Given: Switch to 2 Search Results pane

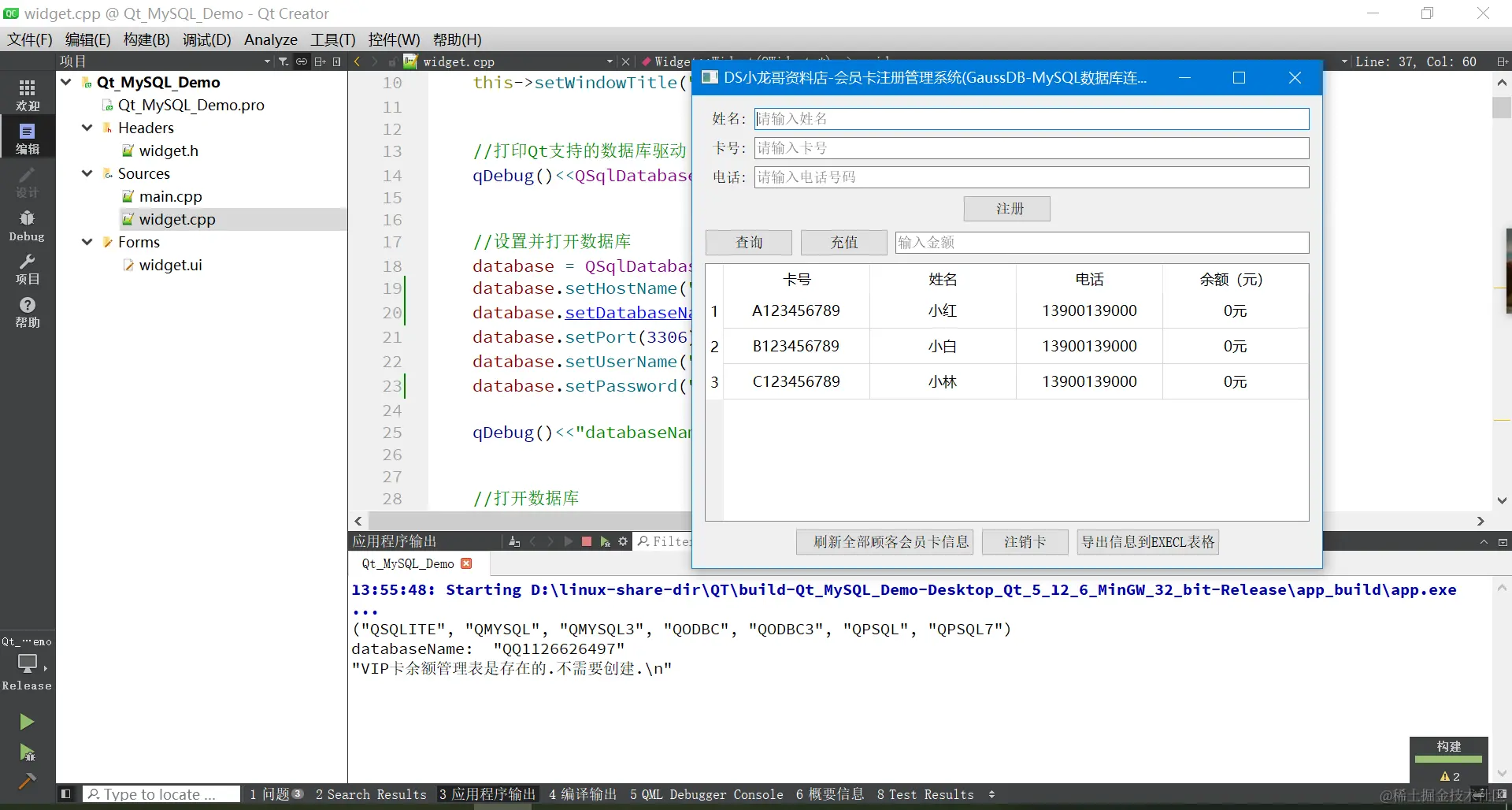Looking at the screenshot, I should (371, 794).
